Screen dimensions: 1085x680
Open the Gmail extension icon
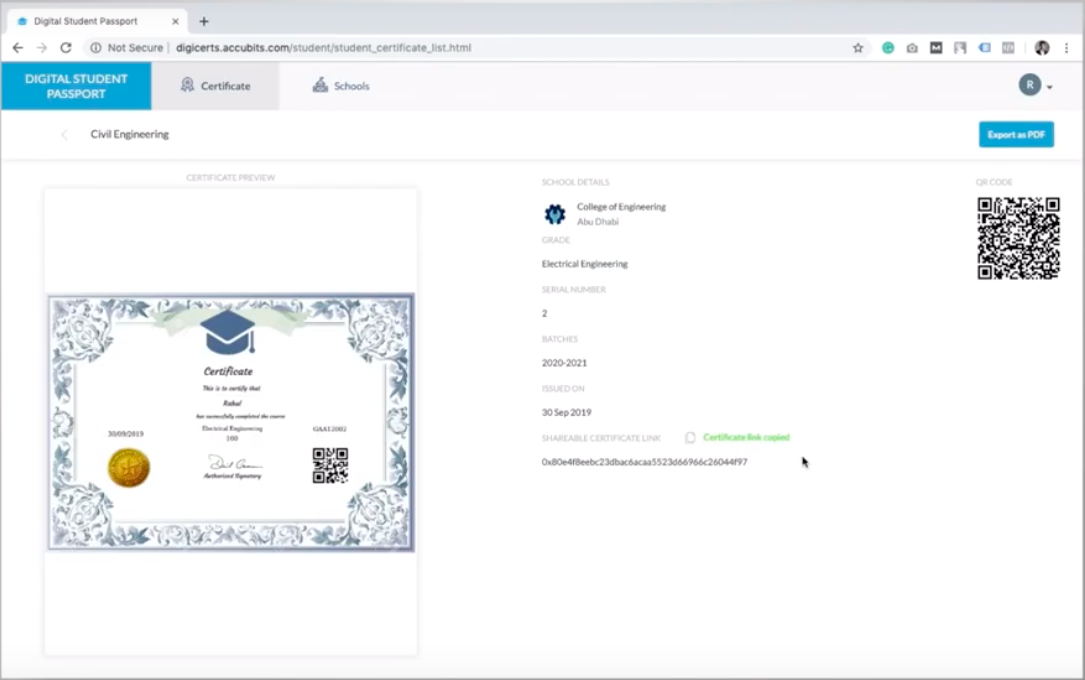935,47
